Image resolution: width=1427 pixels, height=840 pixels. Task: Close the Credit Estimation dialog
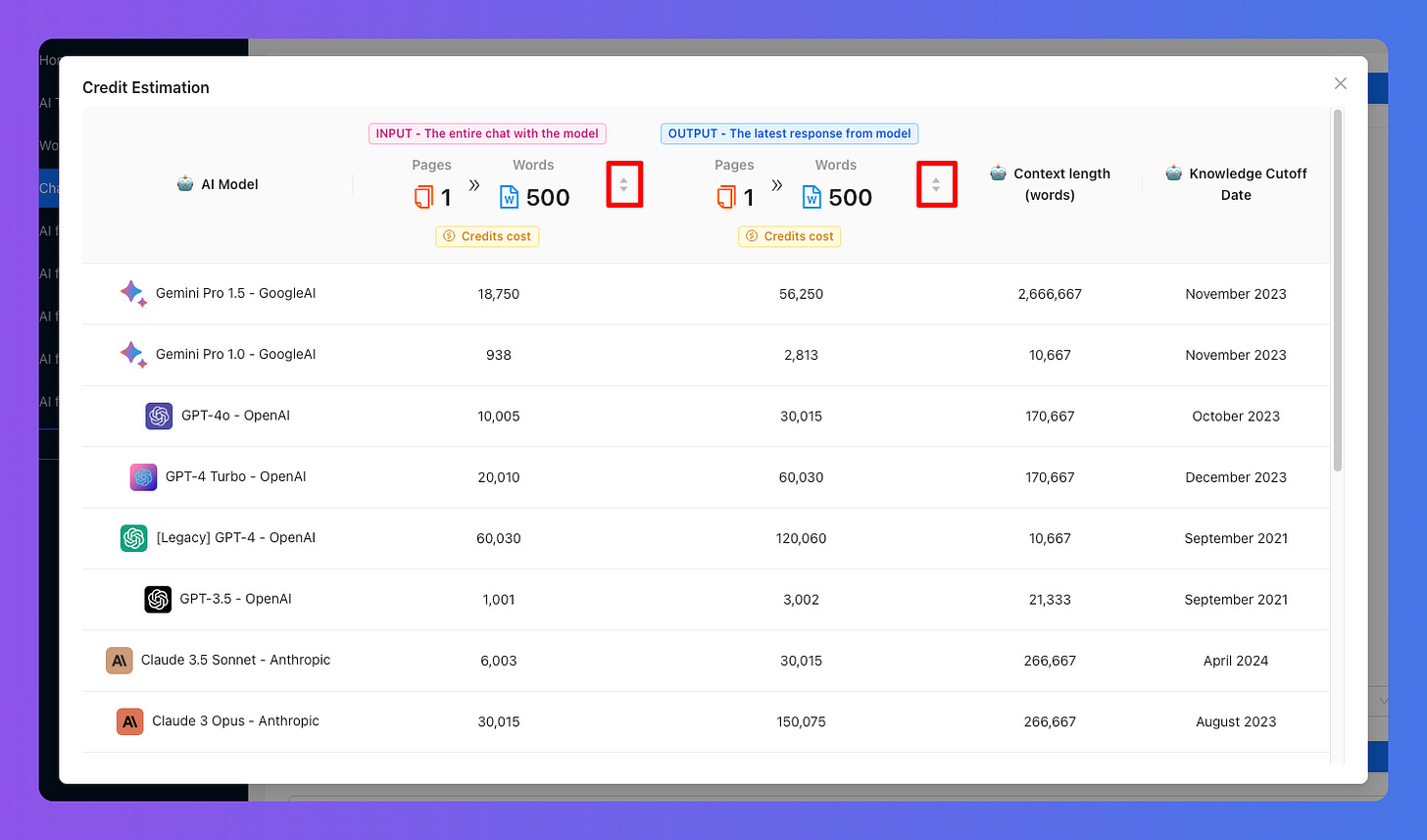[1340, 83]
